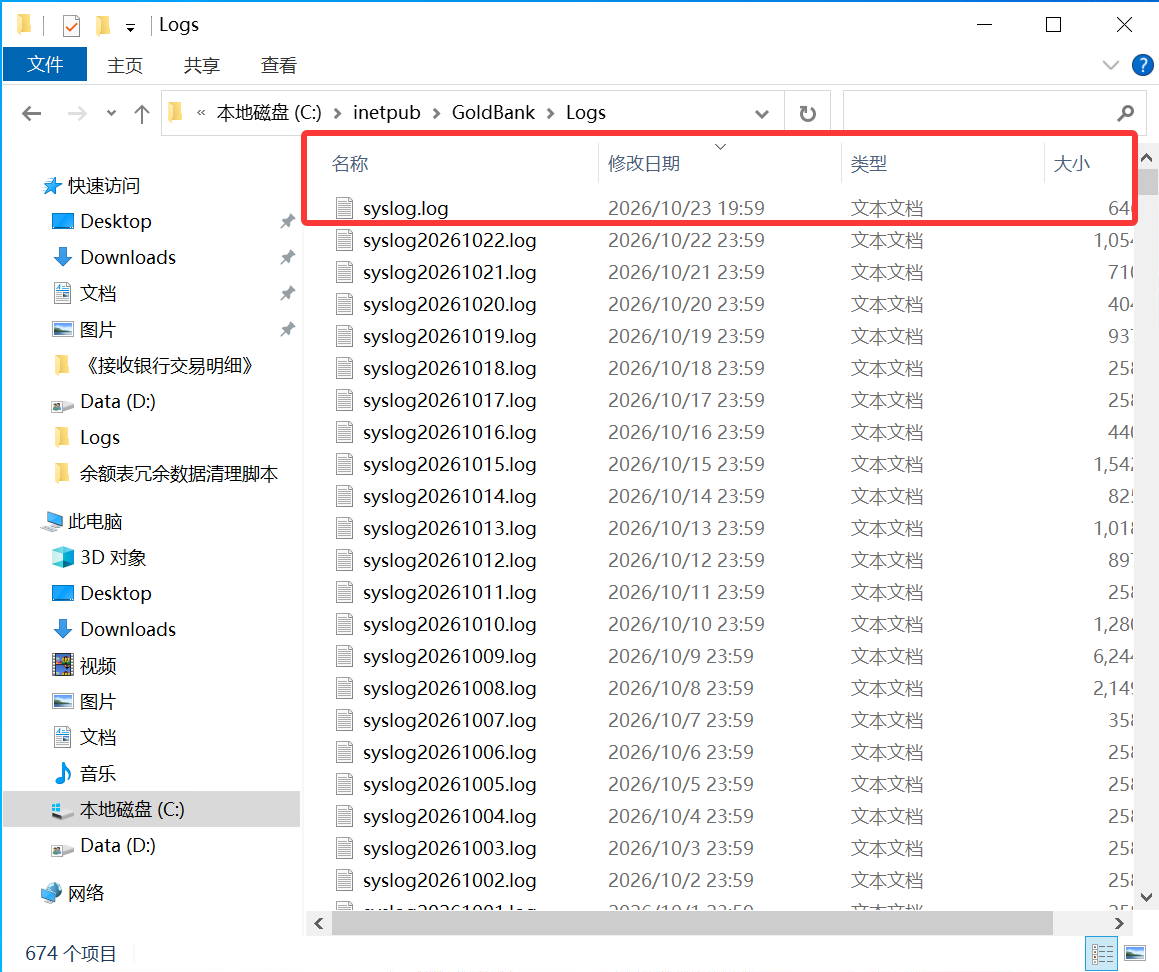Click inetpub in the address path
This screenshot has height=972, width=1159.
[x=387, y=112]
